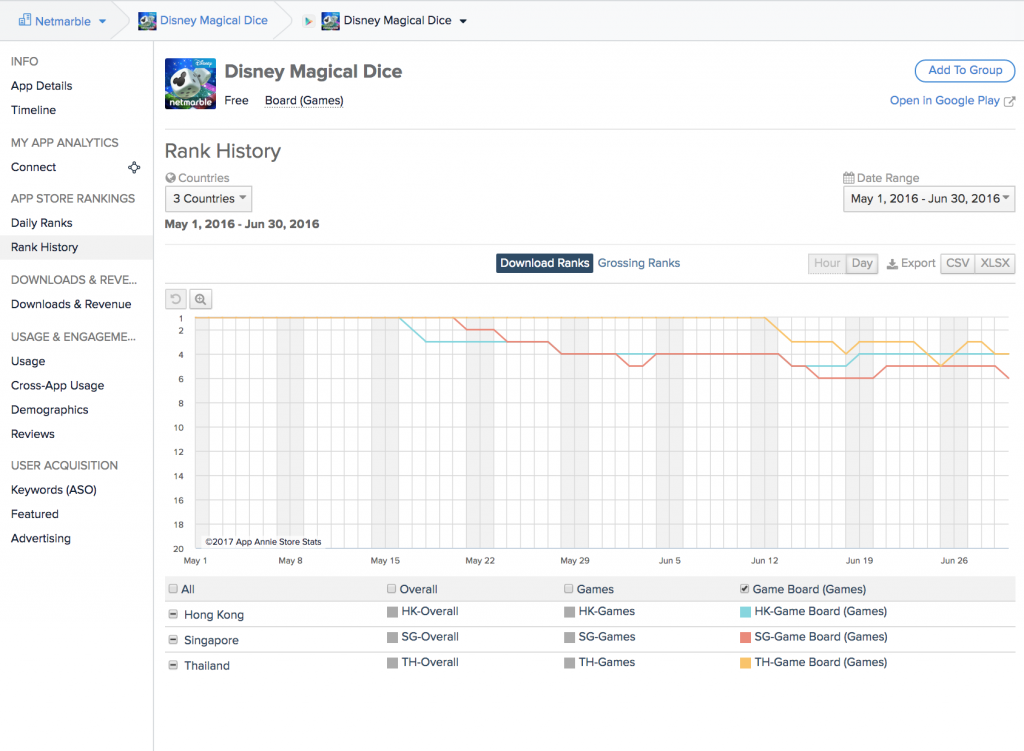Screen dimensions: 1024x751
Task: Open Cross-App Usage page
Action: [57, 385]
